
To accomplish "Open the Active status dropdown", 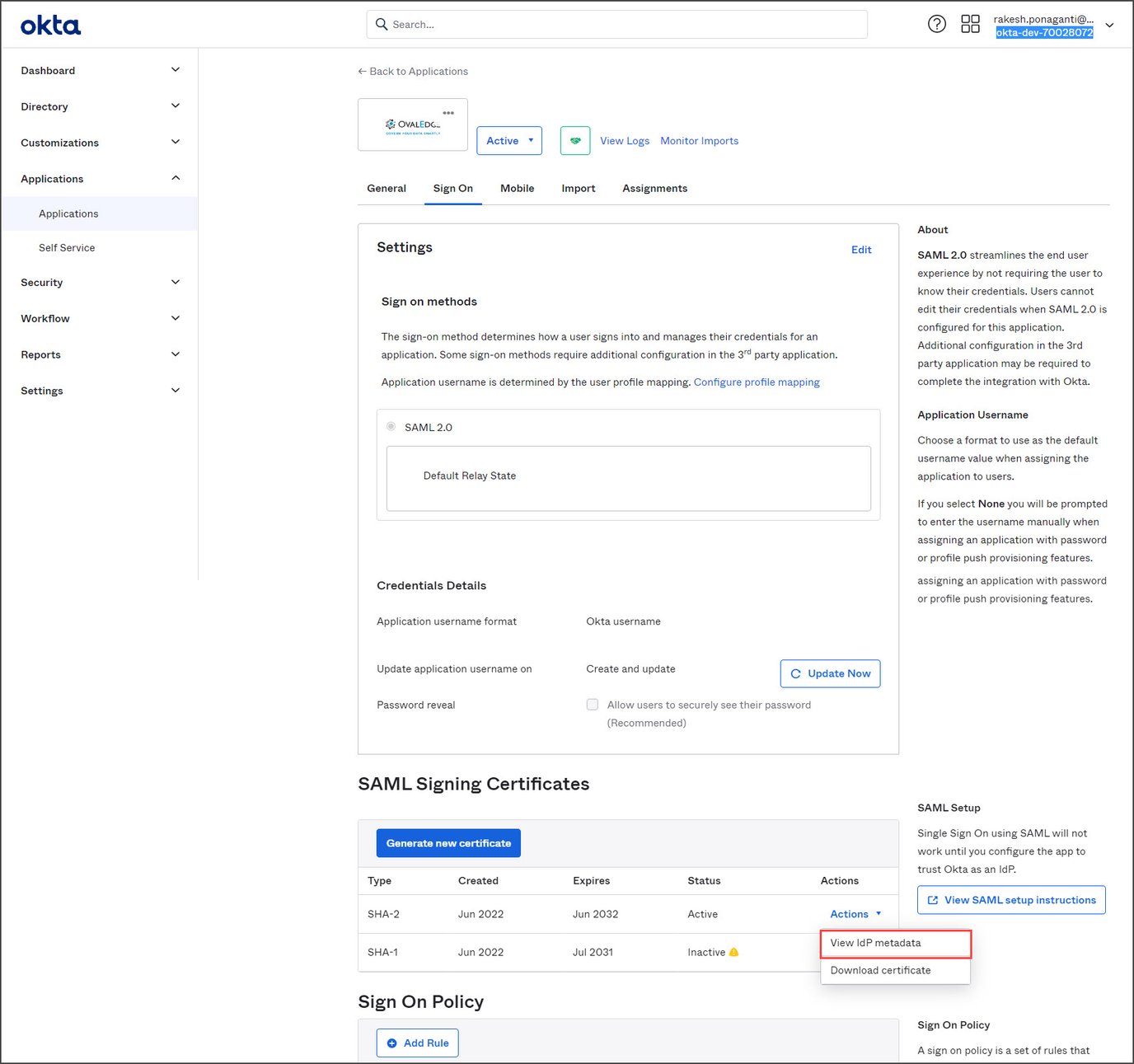I will click(508, 140).
